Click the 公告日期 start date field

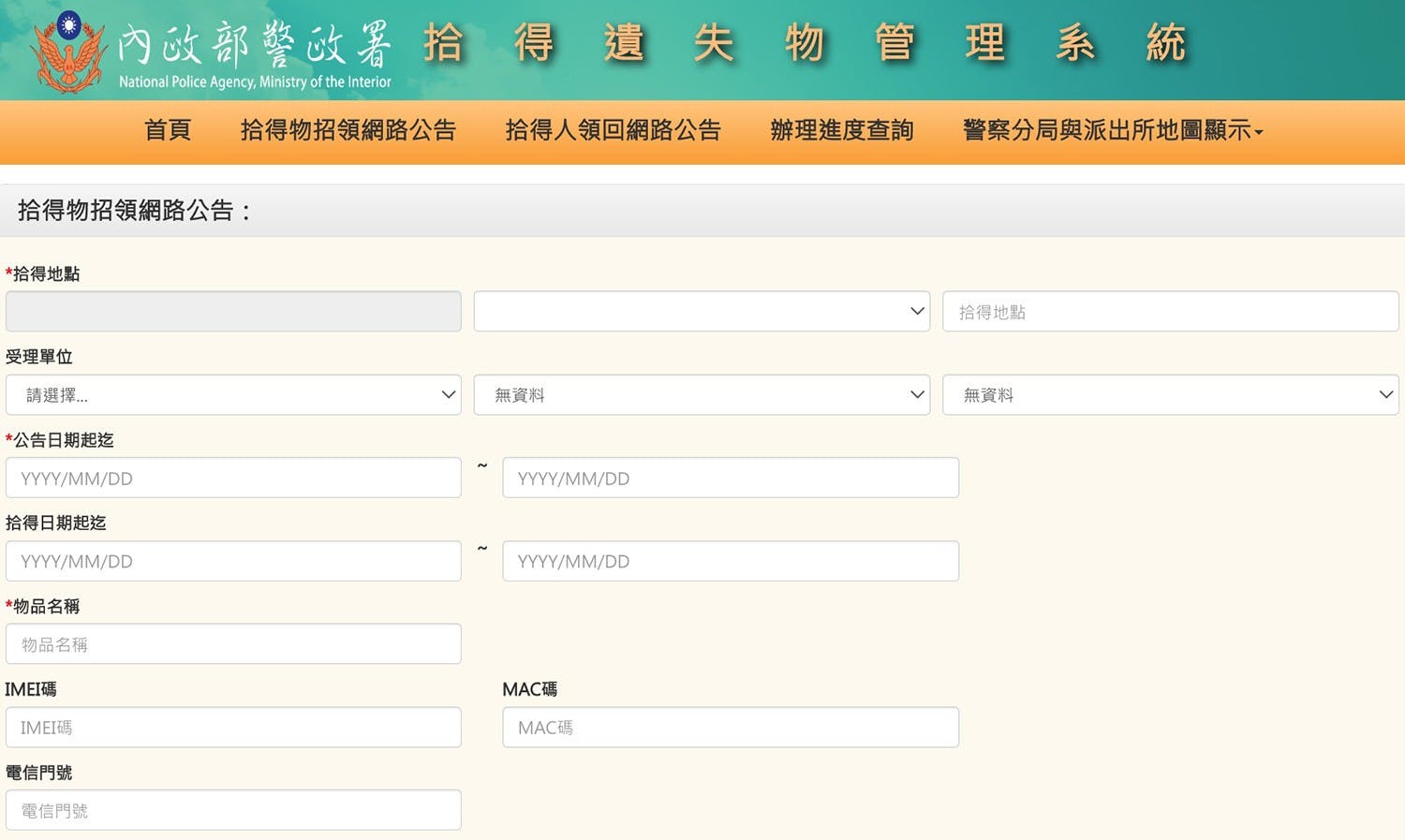pos(232,478)
